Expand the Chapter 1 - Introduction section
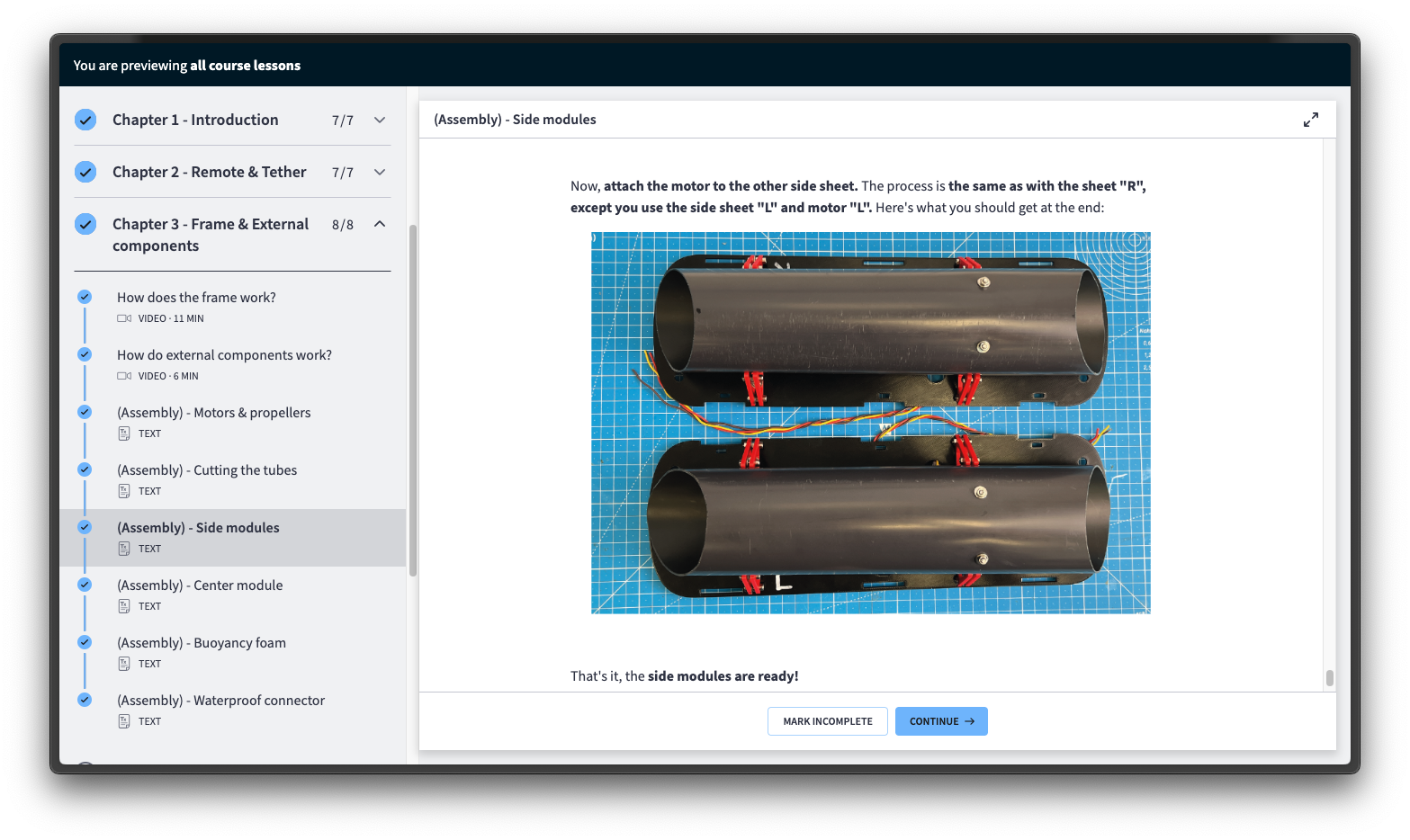The width and height of the screenshot is (1410, 840). tap(380, 120)
